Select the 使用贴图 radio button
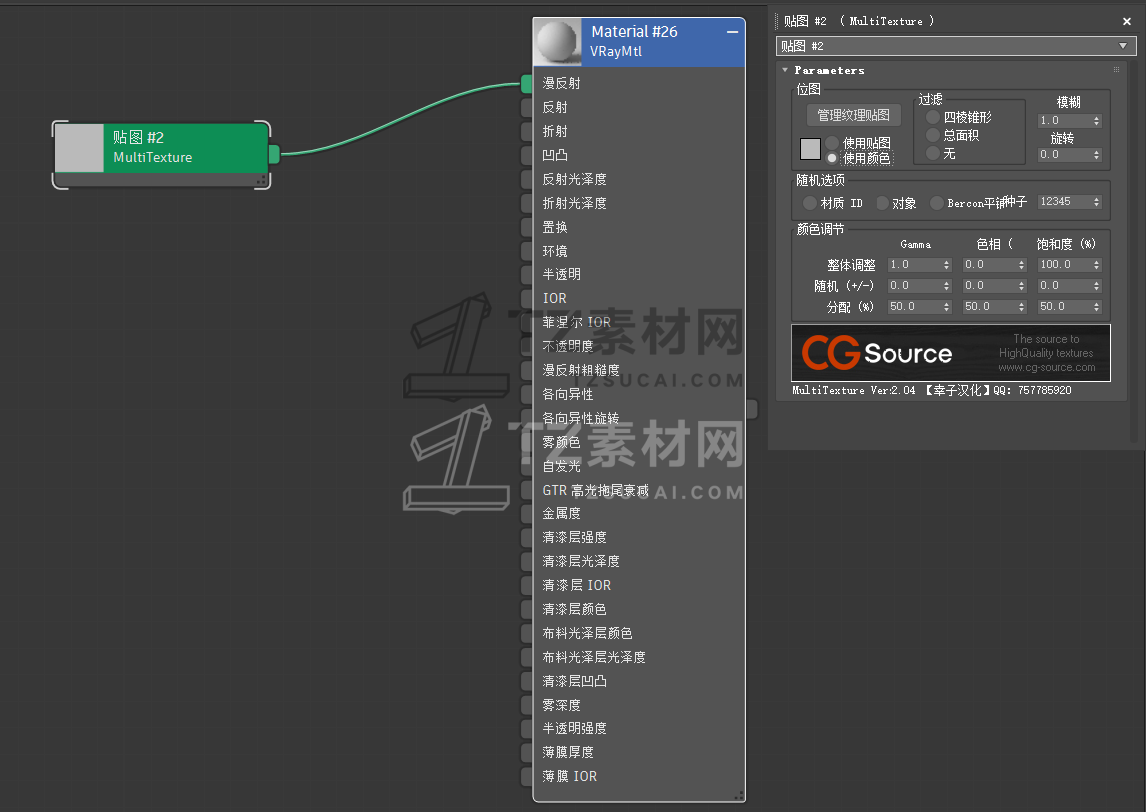The image size is (1146, 812). tap(832, 143)
